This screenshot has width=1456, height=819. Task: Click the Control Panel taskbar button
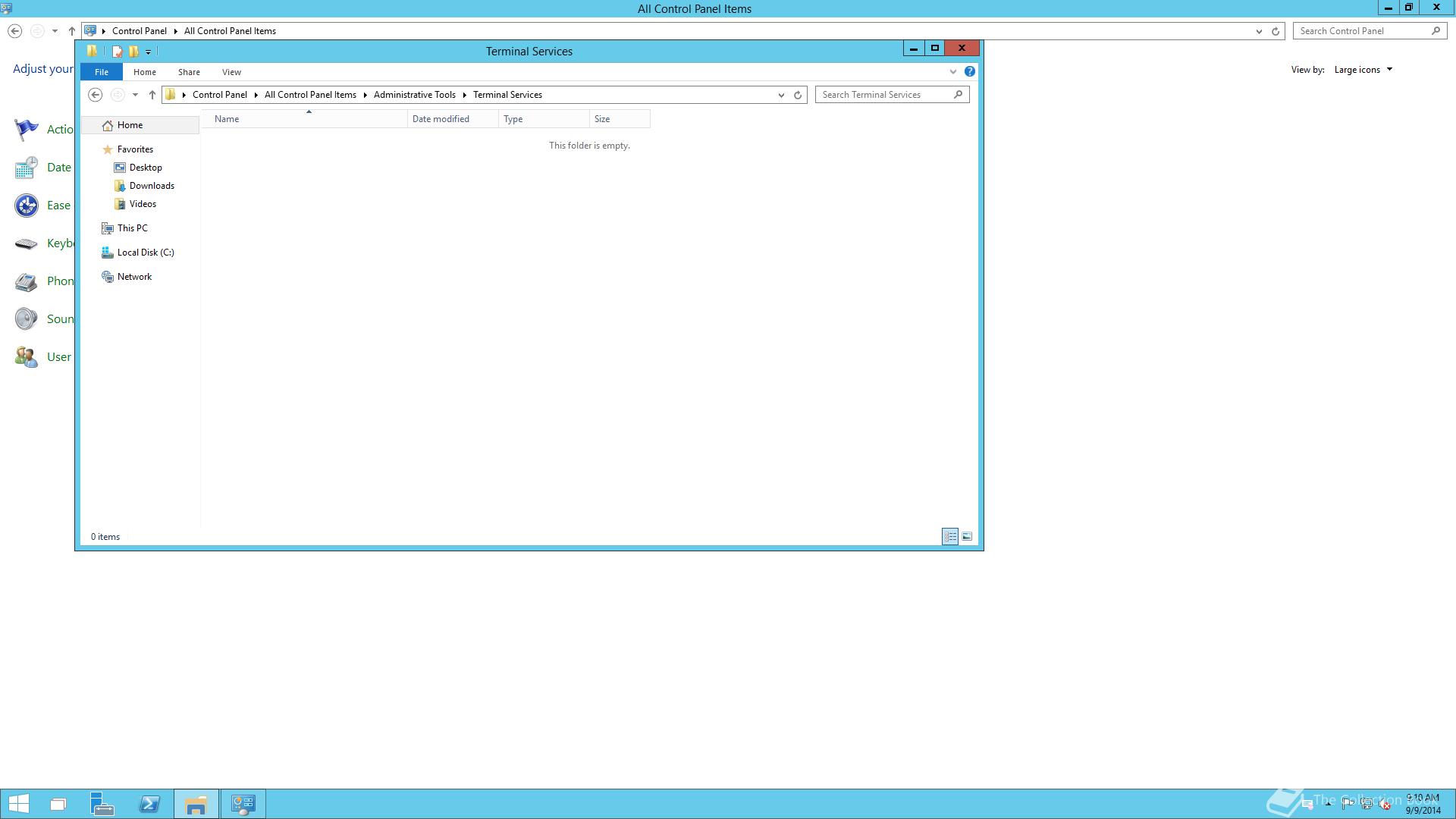(243, 804)
